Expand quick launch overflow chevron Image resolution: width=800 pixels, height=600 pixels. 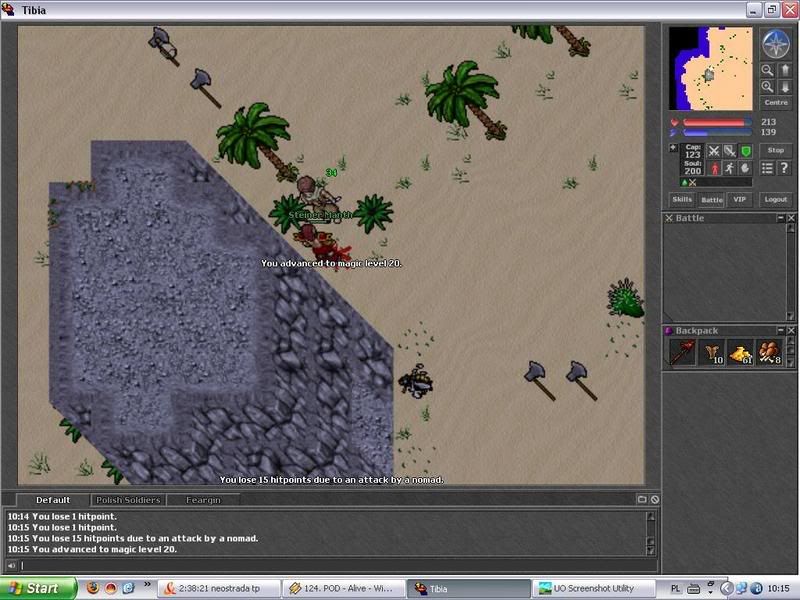[147, 584]
